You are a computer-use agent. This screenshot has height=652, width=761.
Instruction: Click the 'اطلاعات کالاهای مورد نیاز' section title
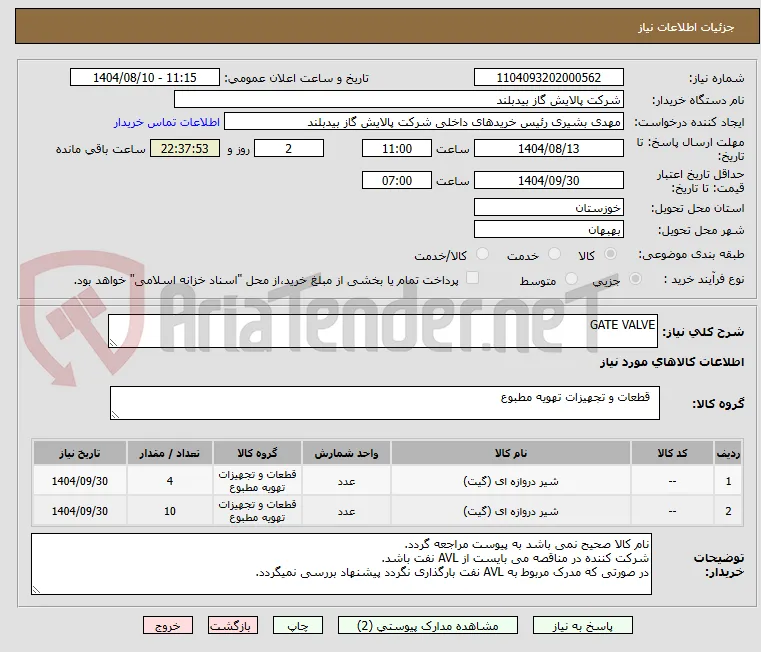click(672, 362)
